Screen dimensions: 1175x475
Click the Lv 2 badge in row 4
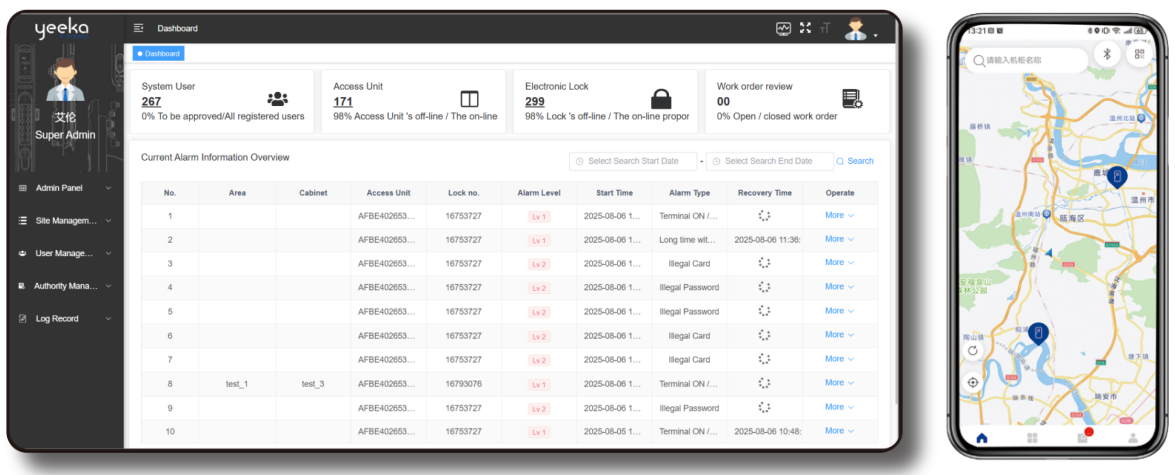(x=540, y=288)
